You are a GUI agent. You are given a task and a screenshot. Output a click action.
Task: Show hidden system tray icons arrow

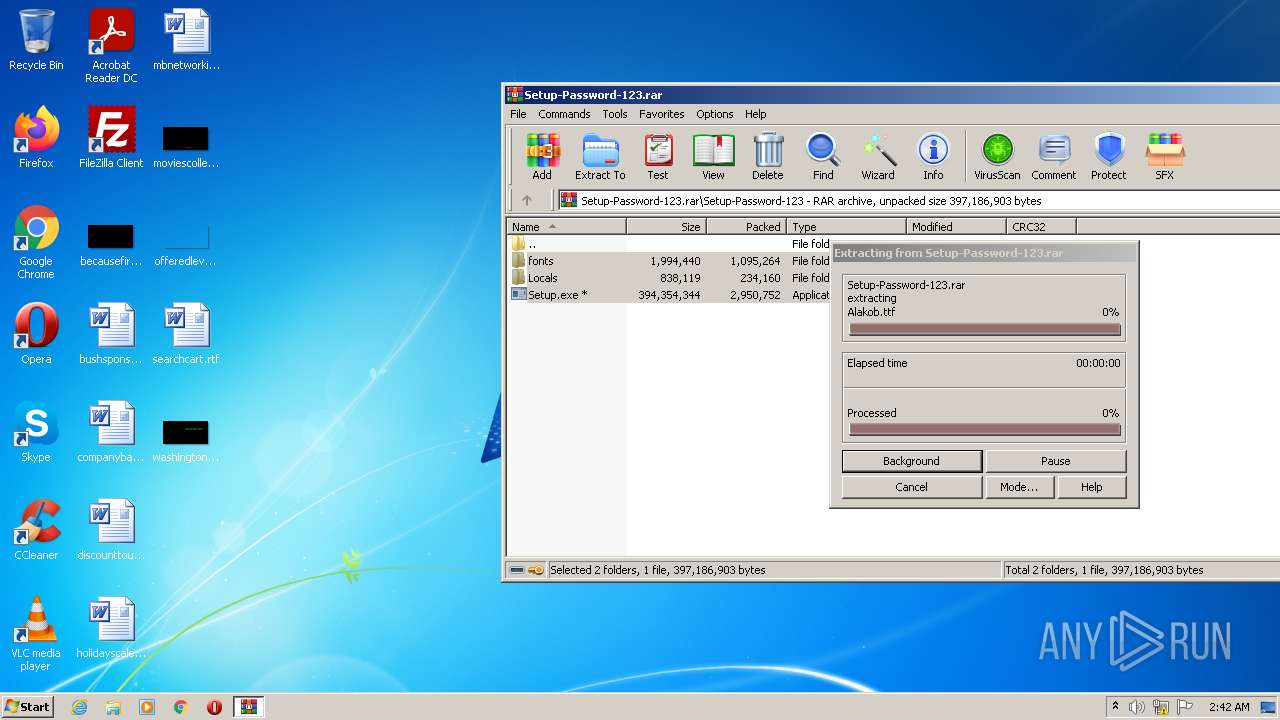tap(1115, 707)
